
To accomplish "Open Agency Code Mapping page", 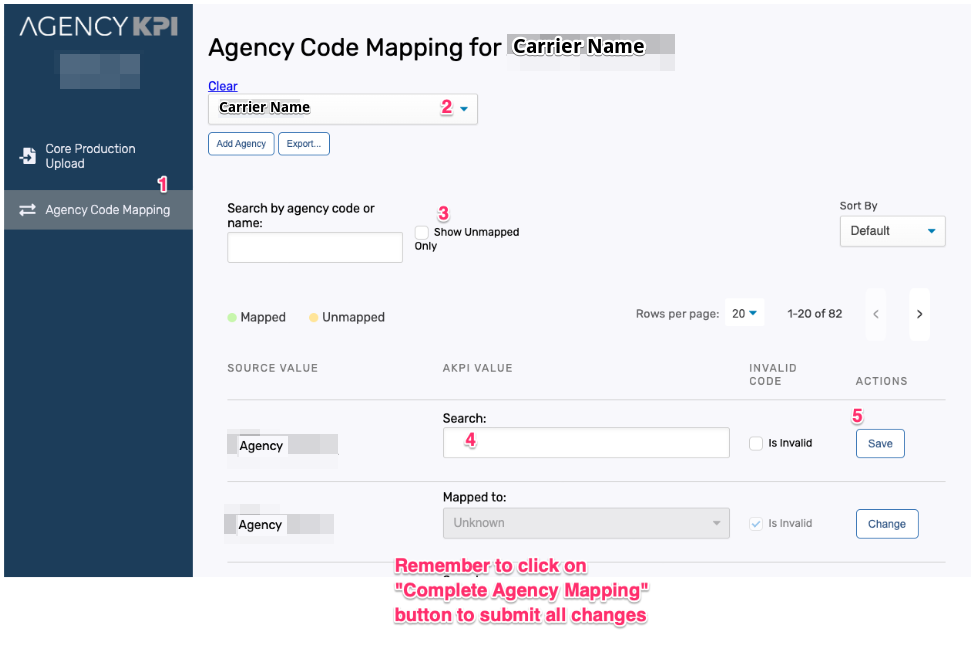I will [x=98, y=210].
